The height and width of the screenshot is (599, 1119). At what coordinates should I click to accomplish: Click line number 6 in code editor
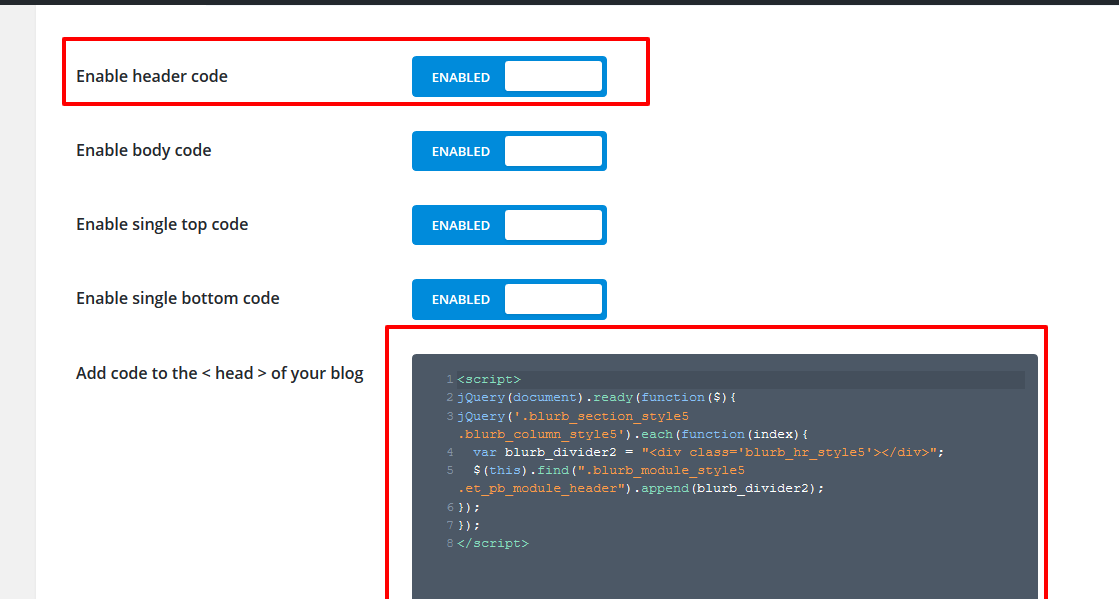click(450, 507)
